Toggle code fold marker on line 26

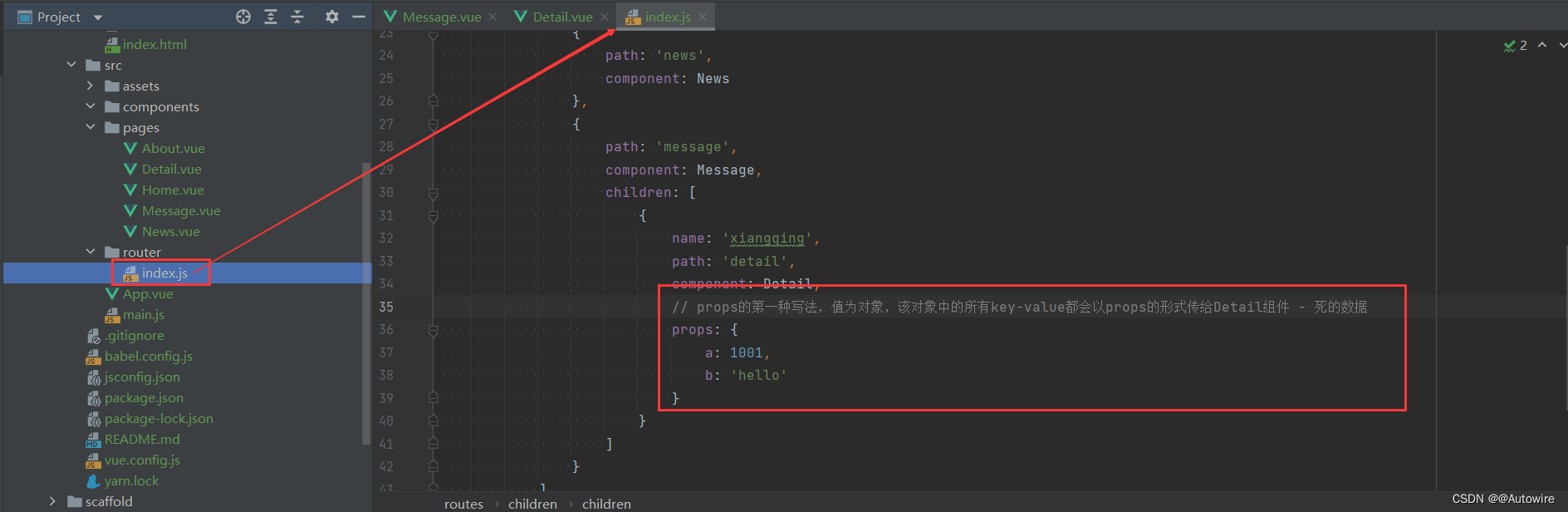click(x=433, y=101)
